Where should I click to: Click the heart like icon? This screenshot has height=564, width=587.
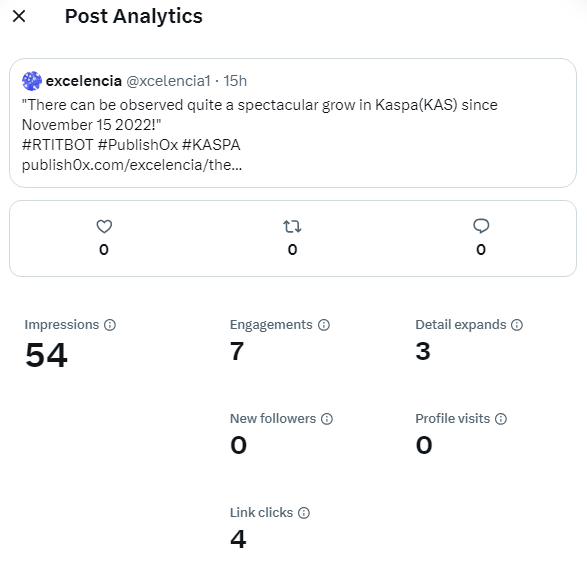click(104, 226)
